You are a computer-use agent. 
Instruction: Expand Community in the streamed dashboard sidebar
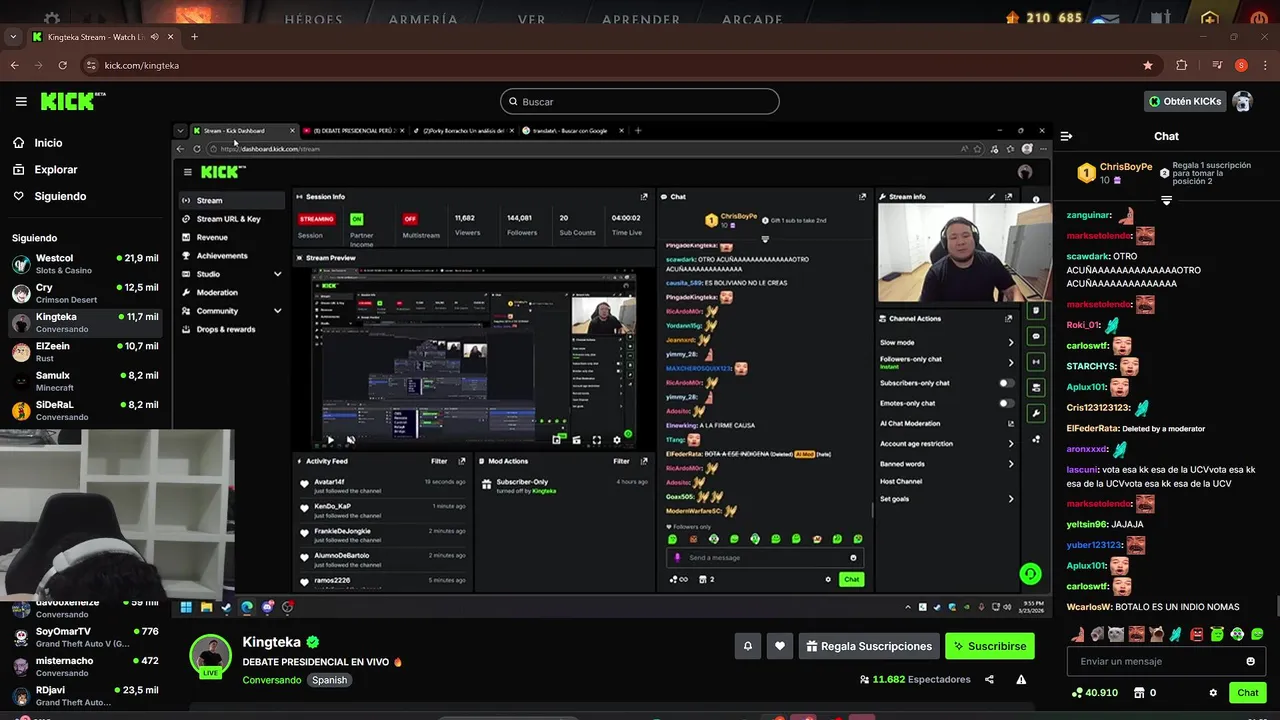coord(277,311)
